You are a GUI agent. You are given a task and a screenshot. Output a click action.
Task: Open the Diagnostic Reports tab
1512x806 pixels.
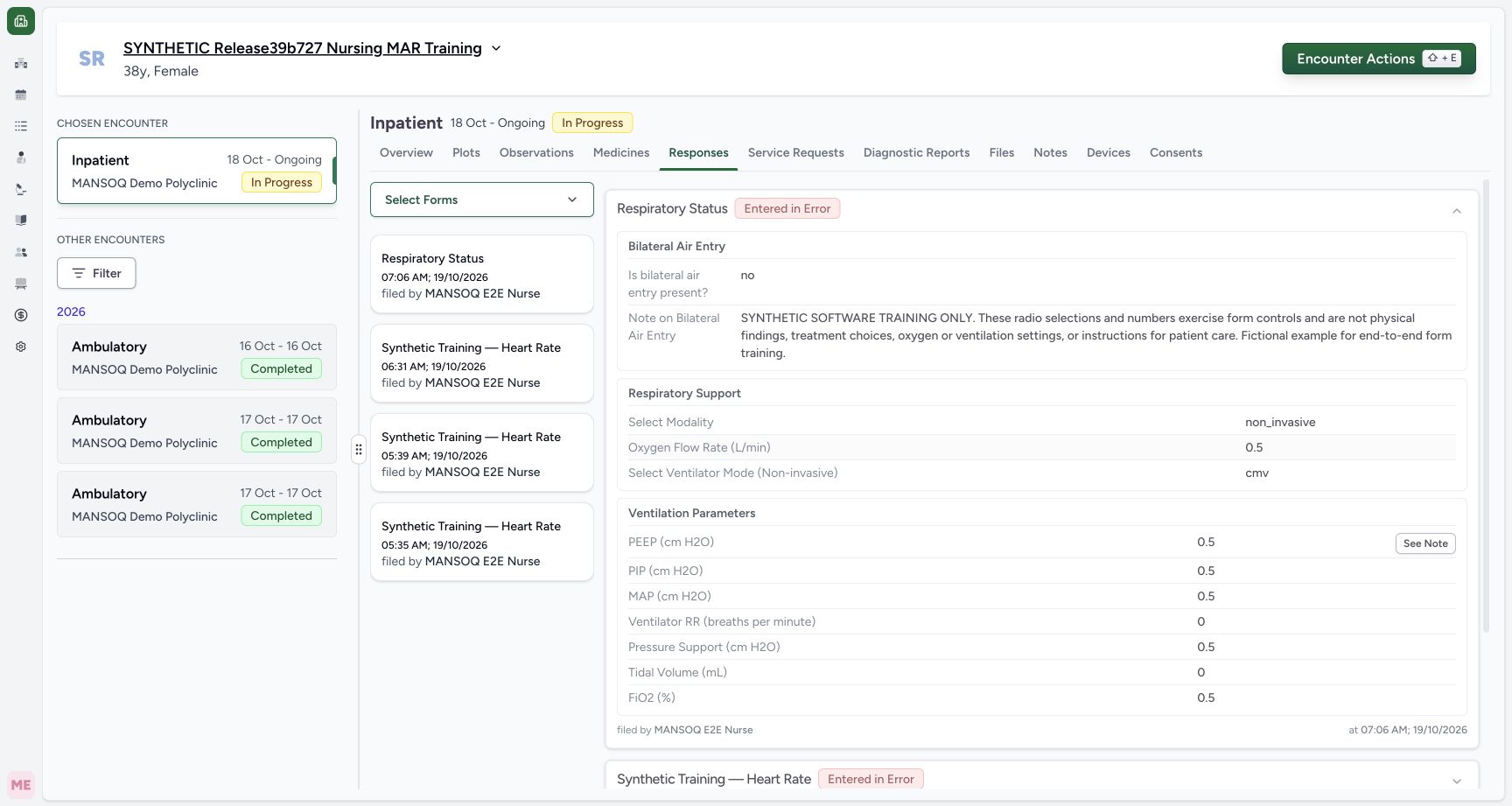point(917,152)
